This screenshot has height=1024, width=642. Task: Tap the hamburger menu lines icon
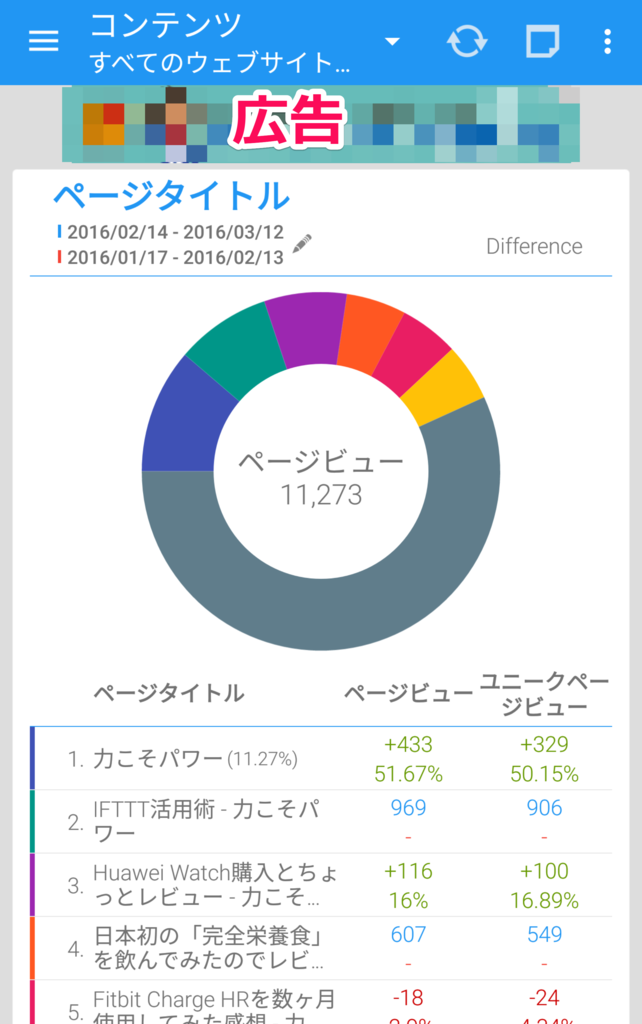coord(42,42)
